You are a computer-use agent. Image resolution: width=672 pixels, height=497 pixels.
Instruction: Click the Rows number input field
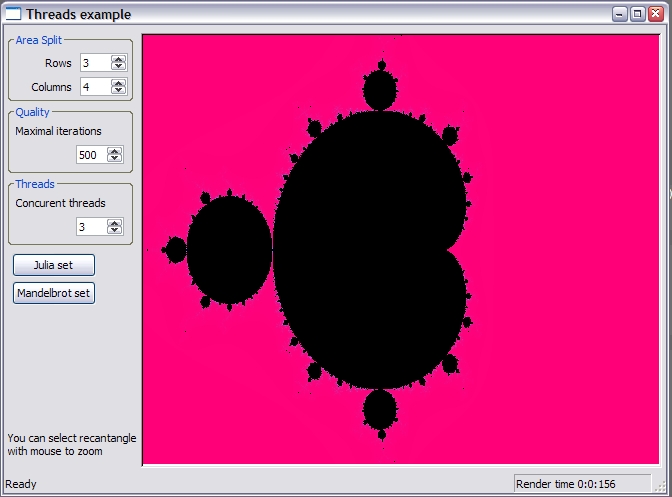(95, 63)
